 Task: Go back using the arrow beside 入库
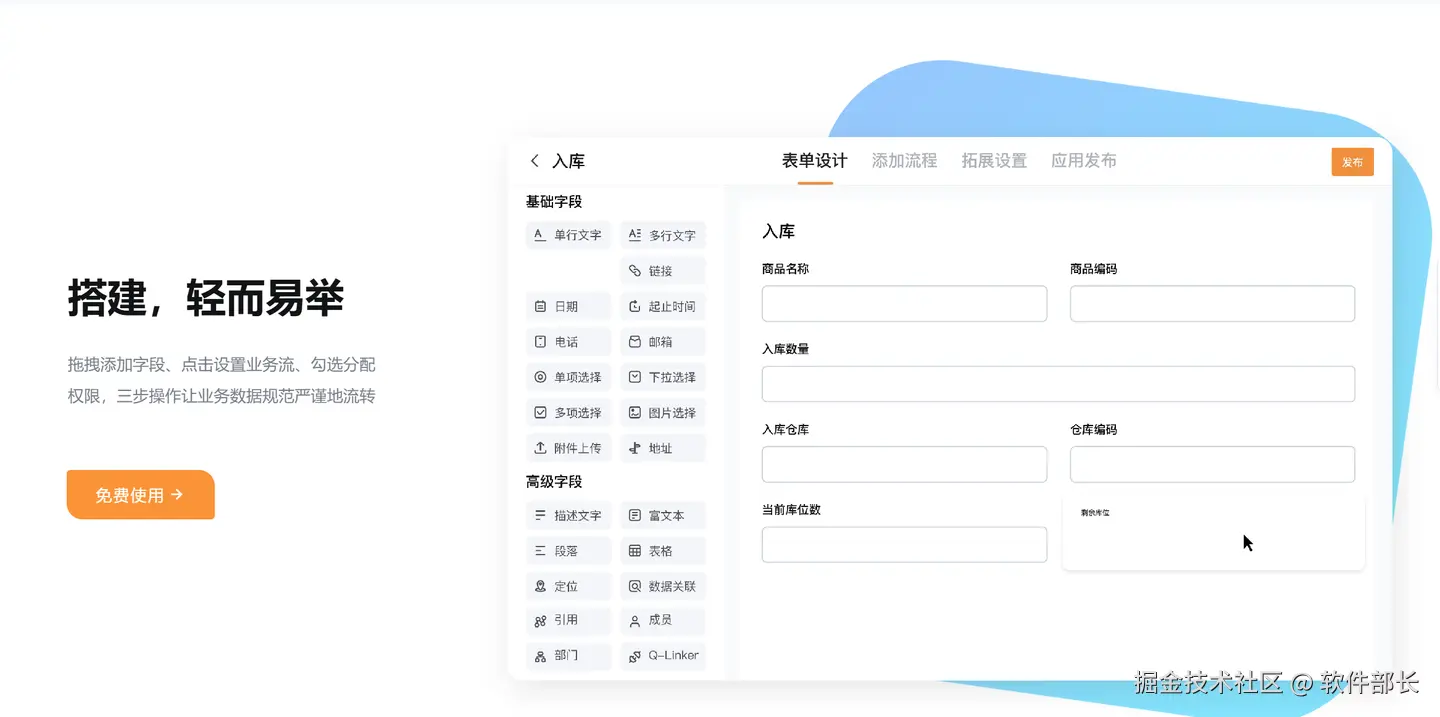535,161
